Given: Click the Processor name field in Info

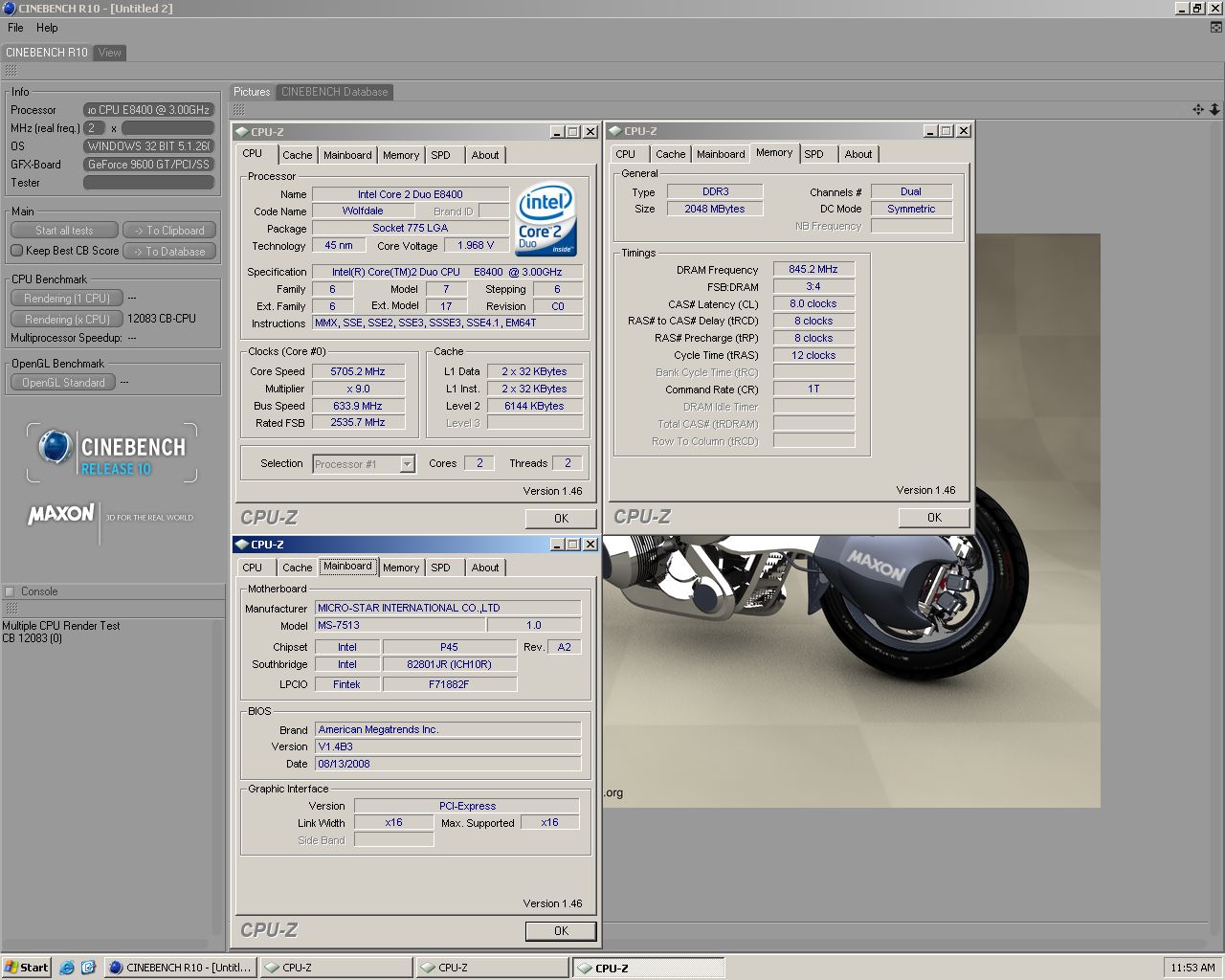Looking at the screenshot, I should point(148,110).
